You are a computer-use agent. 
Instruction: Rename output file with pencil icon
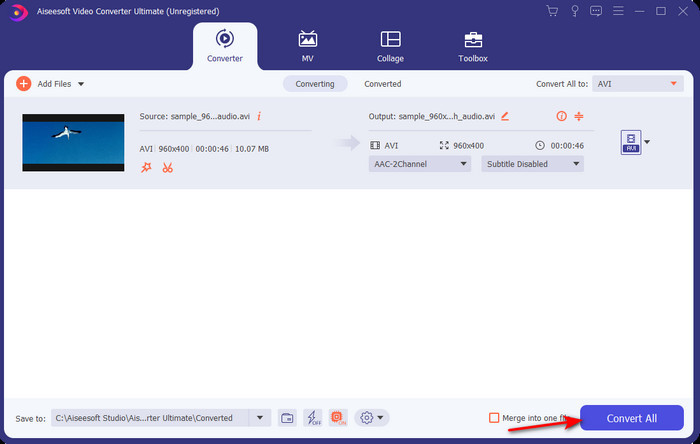click(505, 116)
